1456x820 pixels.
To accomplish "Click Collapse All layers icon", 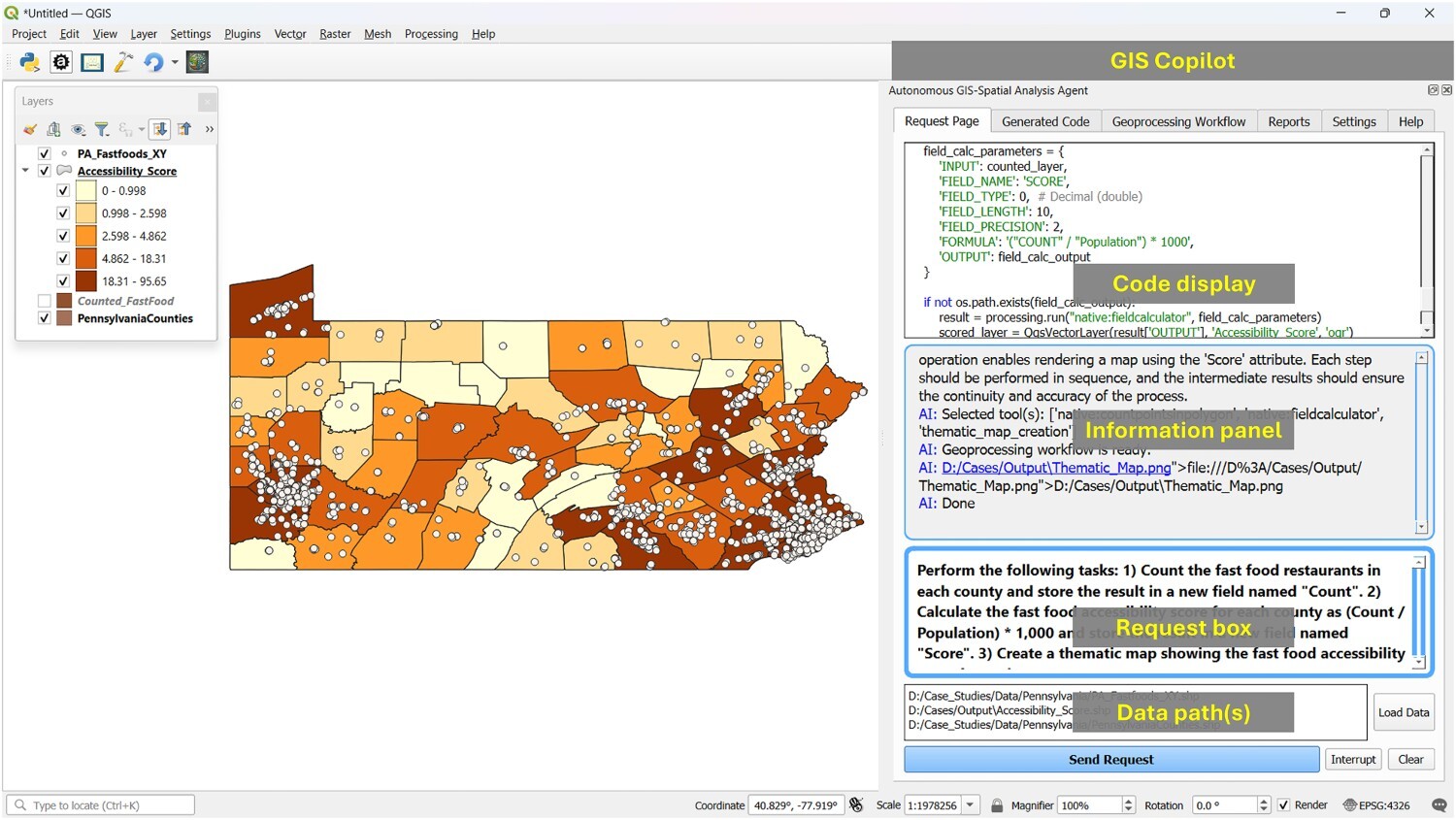I will (184, 129).
